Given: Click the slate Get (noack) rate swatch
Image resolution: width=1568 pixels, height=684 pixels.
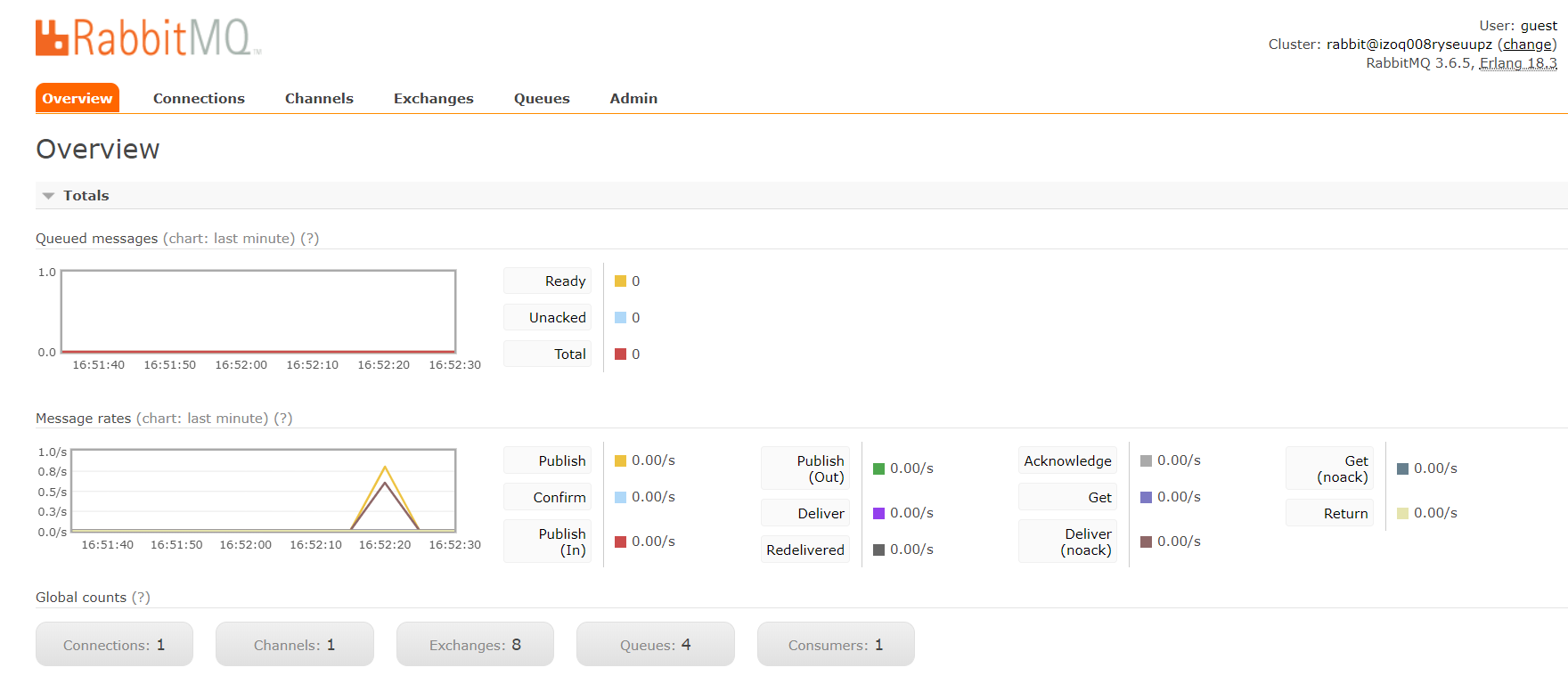Looking at the screenshot, I should pyautogui.click(x=1402, y=468).
